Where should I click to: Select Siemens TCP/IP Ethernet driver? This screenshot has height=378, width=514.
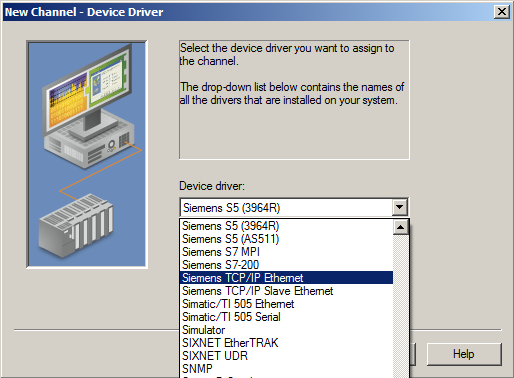point(287,278)
